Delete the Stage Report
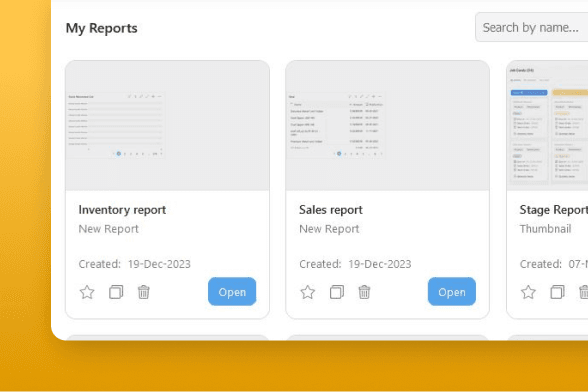Image resolution: width=588 pixels, height=392 pixels. click(x=584, y=292)
